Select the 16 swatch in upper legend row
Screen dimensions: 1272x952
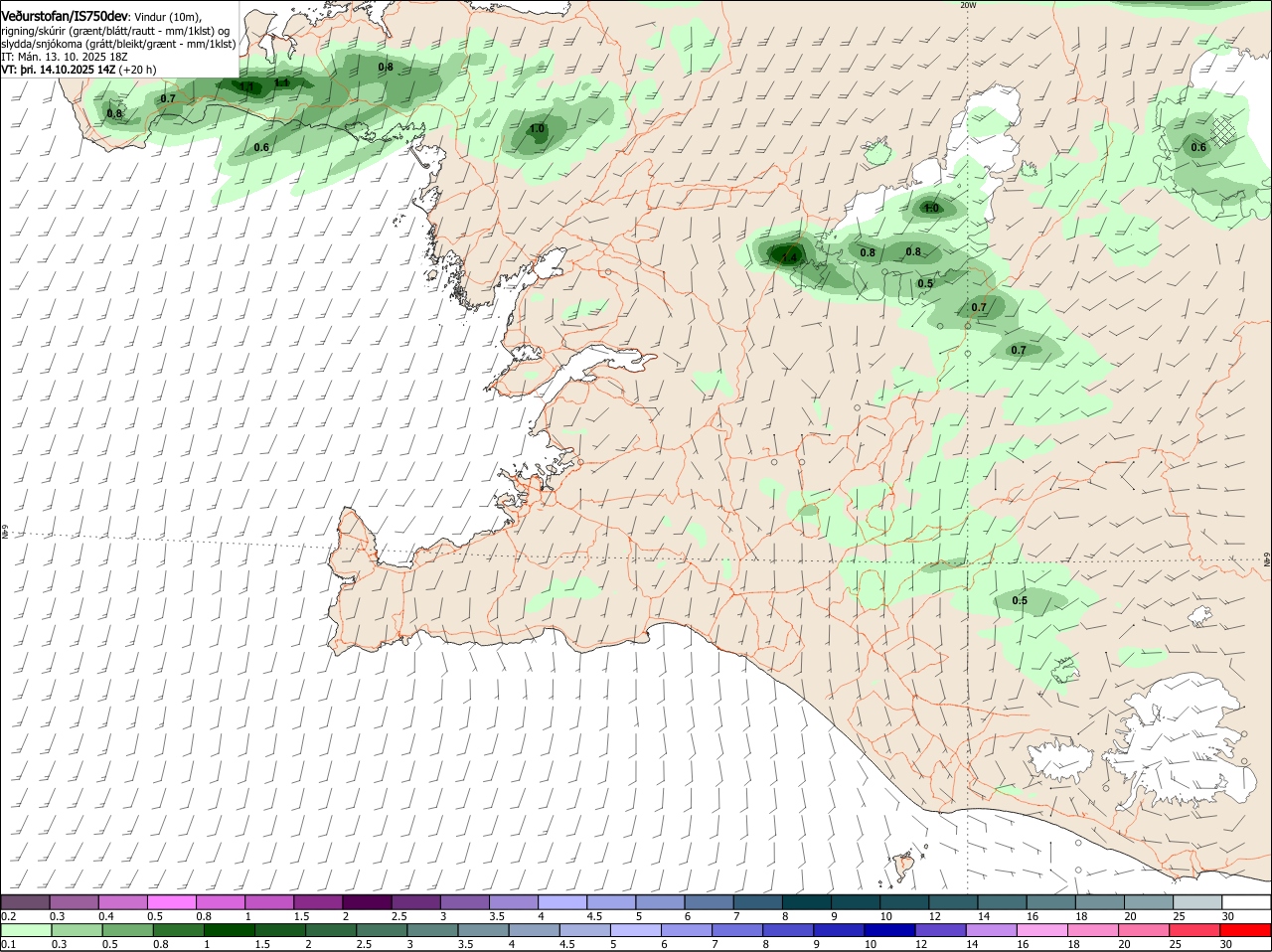tap(1049, 901)
